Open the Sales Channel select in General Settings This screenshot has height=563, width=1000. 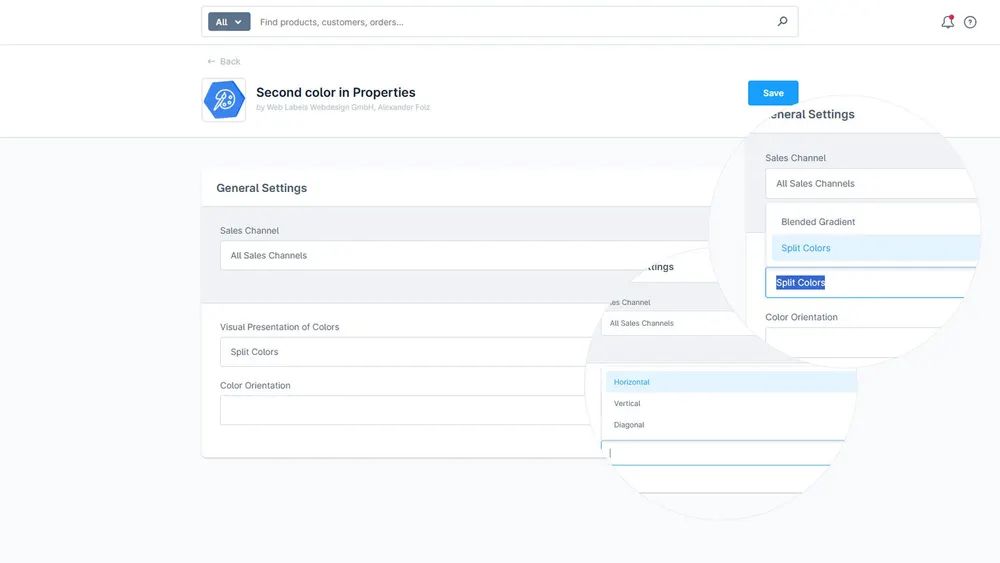click(x=466, y=255)
